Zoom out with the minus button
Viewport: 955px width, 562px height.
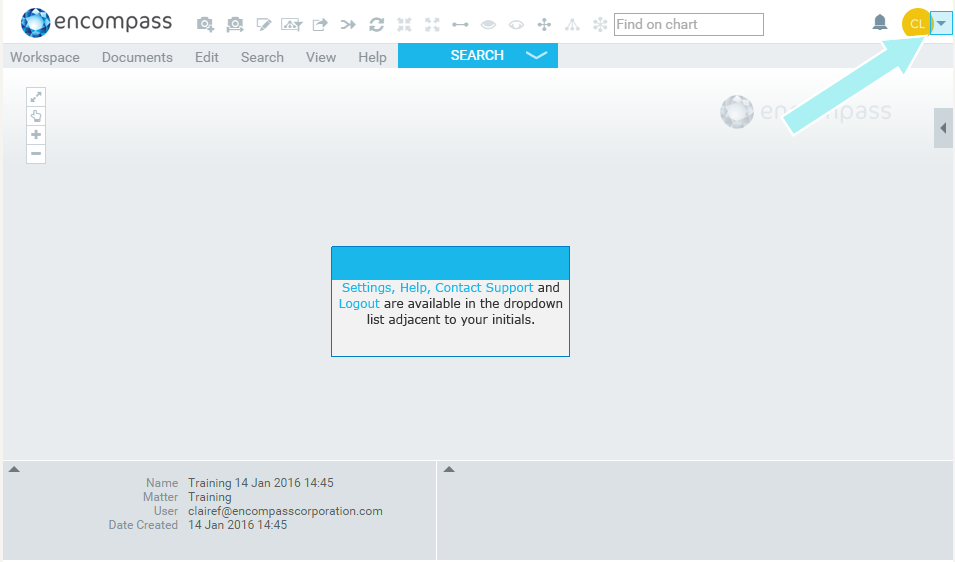click(36, 153)
